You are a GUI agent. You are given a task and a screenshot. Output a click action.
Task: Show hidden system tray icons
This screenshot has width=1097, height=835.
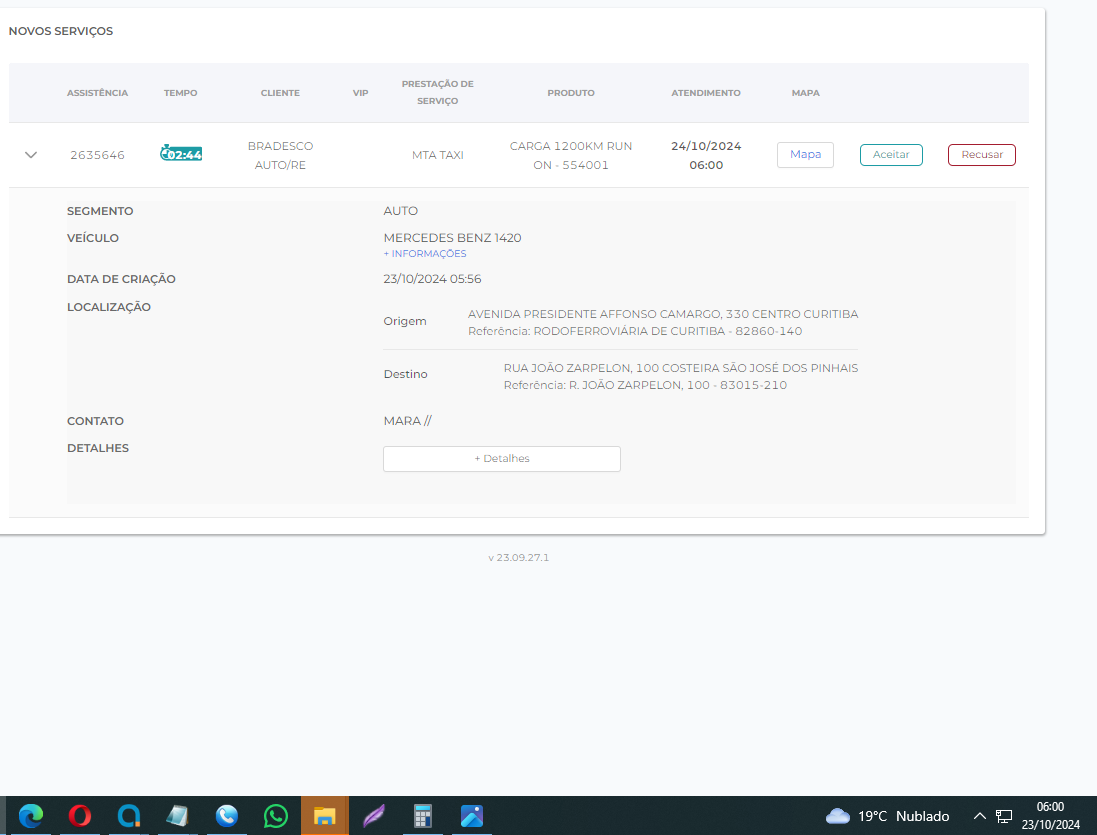coord(979,816)
